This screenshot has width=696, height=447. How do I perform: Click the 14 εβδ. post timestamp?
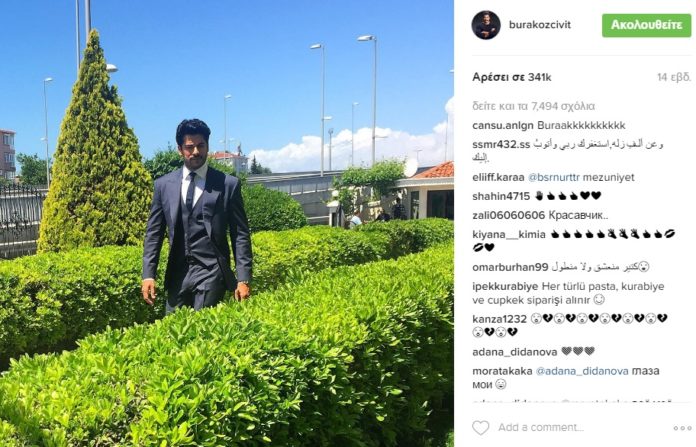[x=674, y=77]
